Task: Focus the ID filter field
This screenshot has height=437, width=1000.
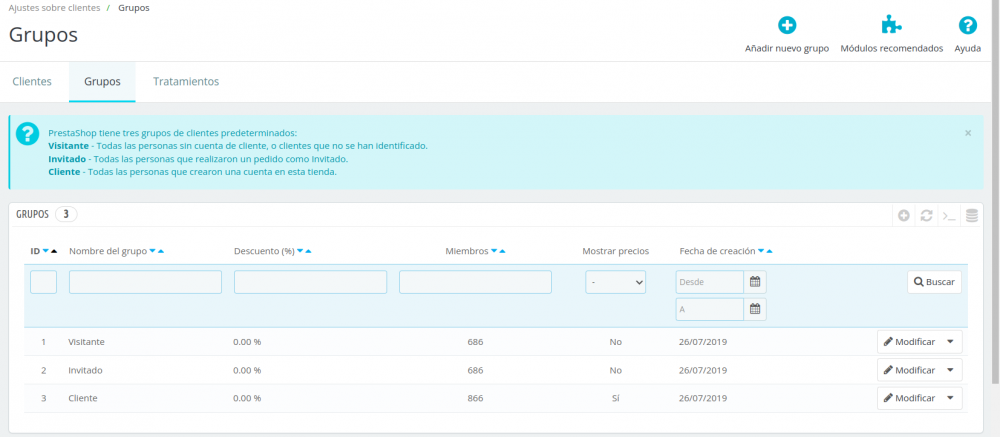Action: click(43, 282)
